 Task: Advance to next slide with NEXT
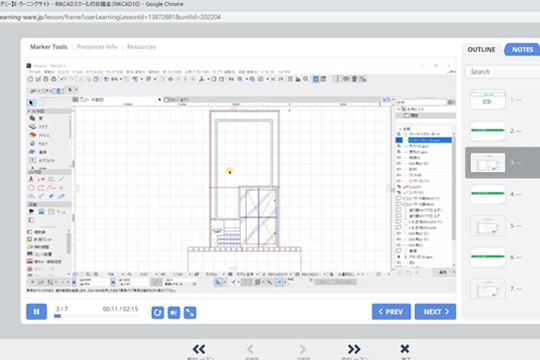coord(435,312)
